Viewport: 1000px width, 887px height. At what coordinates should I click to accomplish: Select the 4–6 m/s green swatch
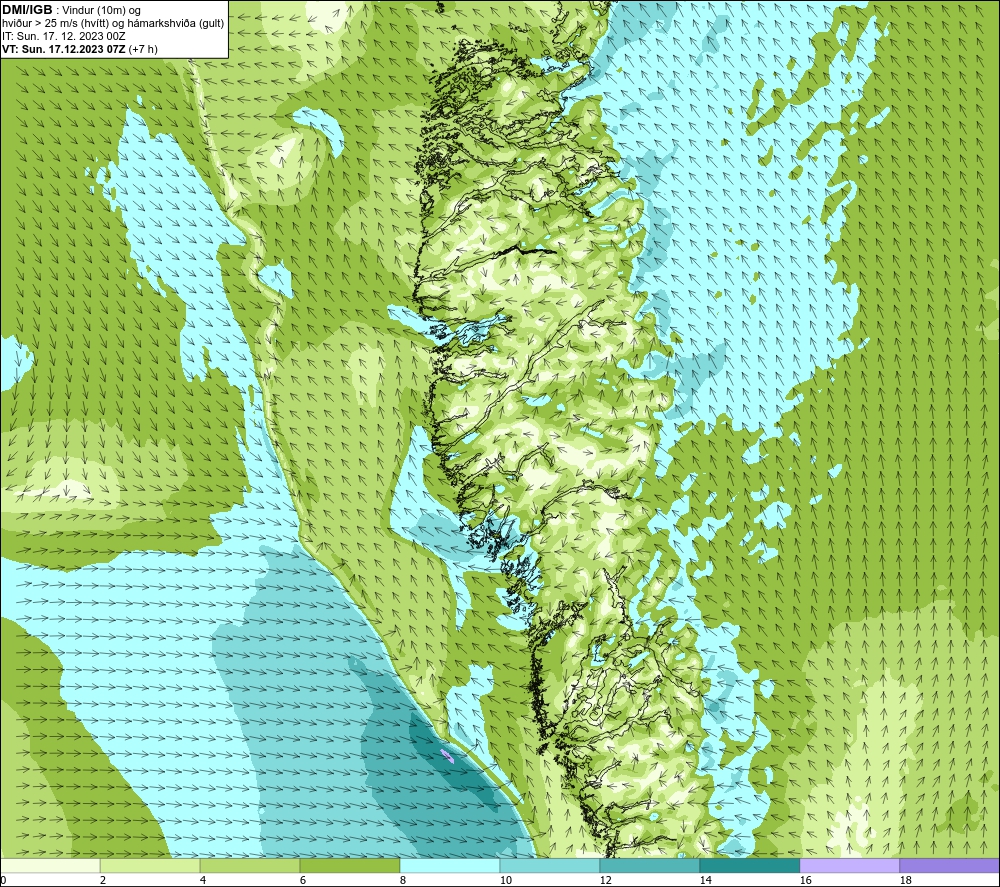click(249, 865)
